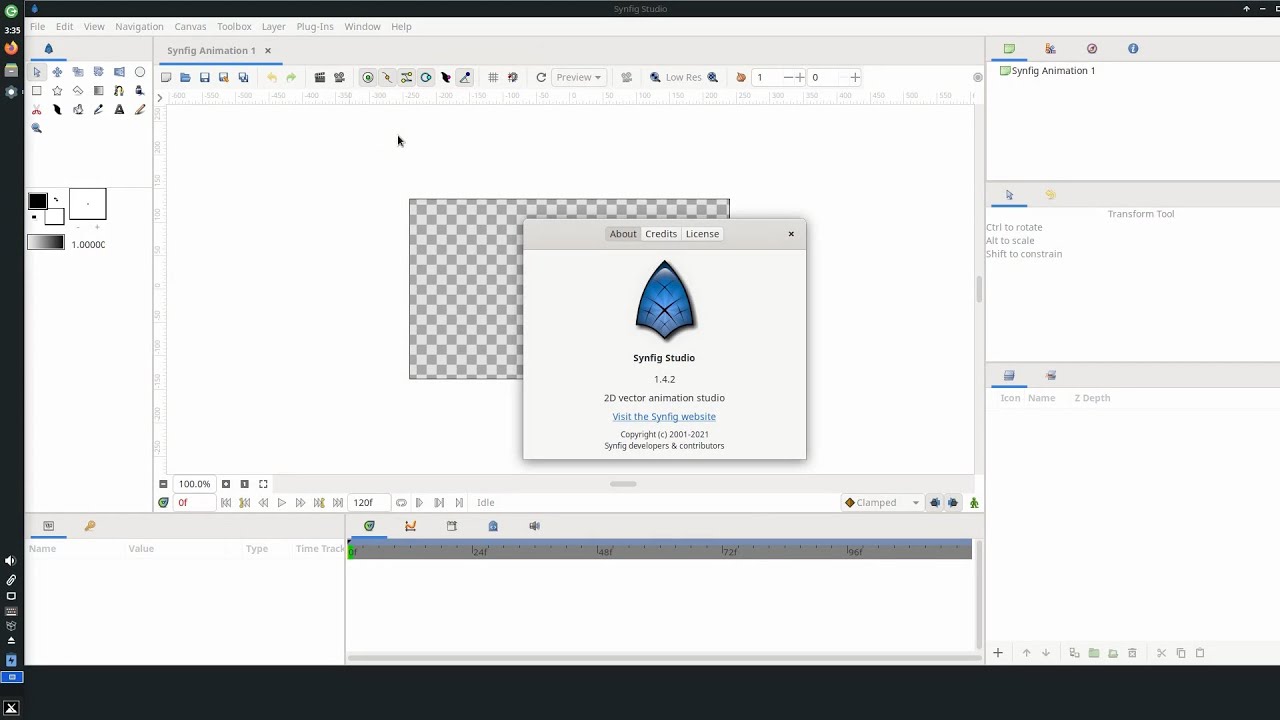Viewport: 1280px width, 720px height.
Task: Select the Smooth Move tool
Action: point(57,72)
